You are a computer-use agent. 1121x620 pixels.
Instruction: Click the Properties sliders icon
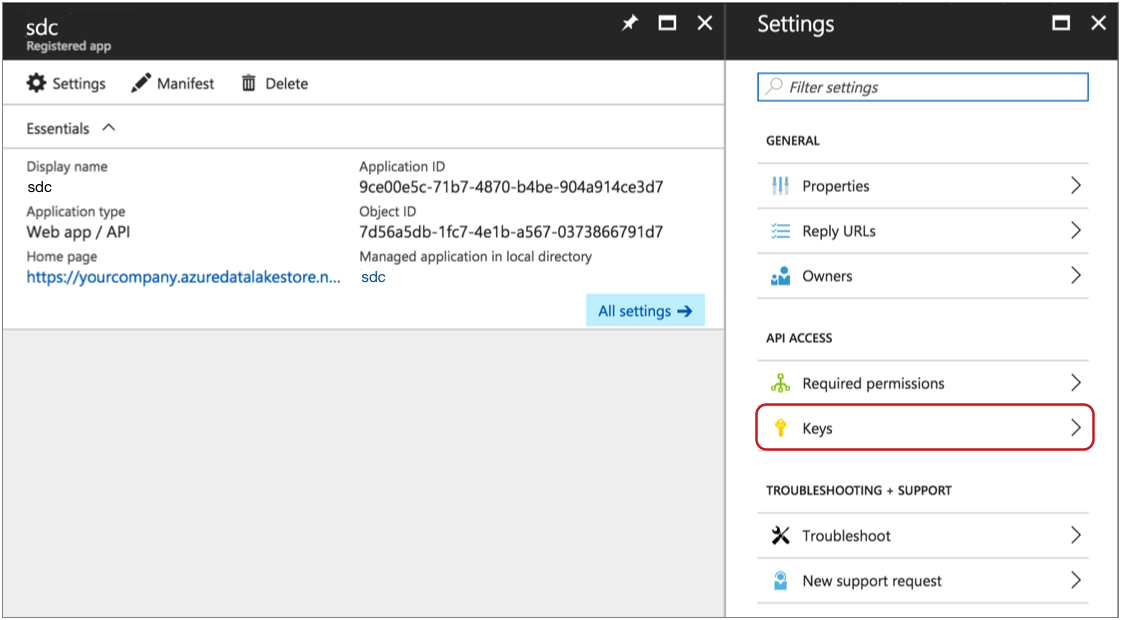coord(780,186)
